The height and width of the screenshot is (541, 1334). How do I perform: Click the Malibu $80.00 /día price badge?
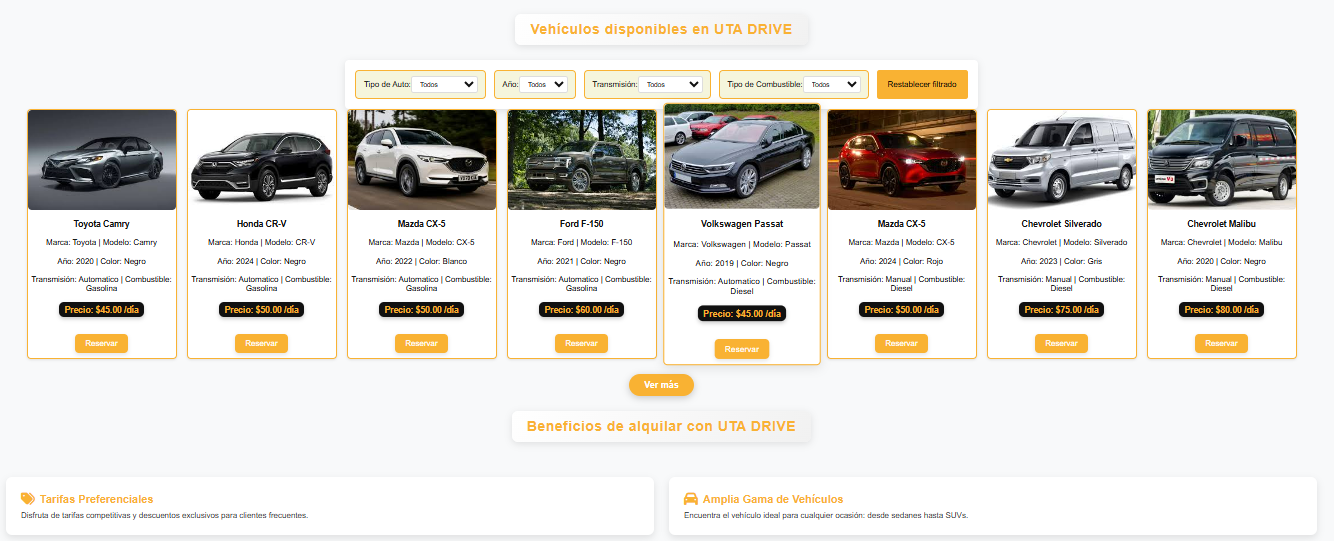[x=1221, y=310]
